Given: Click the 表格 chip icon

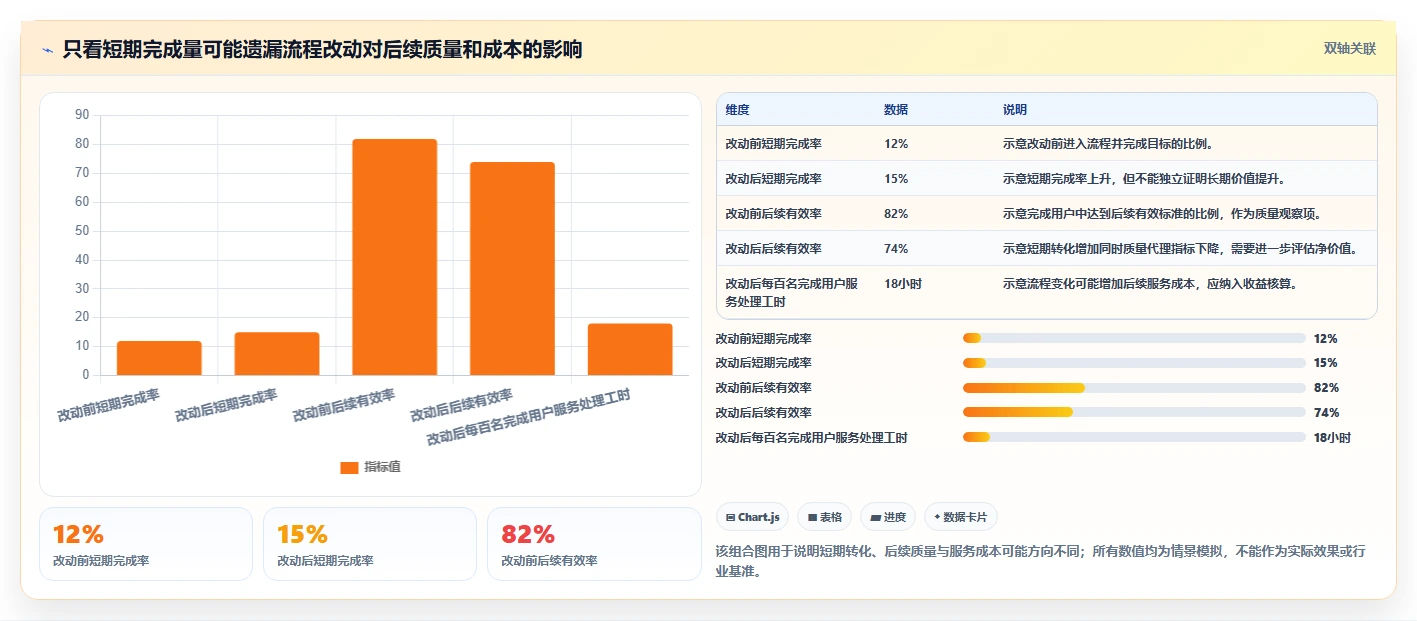Looking at the screenshot, I should click(813, 518).
